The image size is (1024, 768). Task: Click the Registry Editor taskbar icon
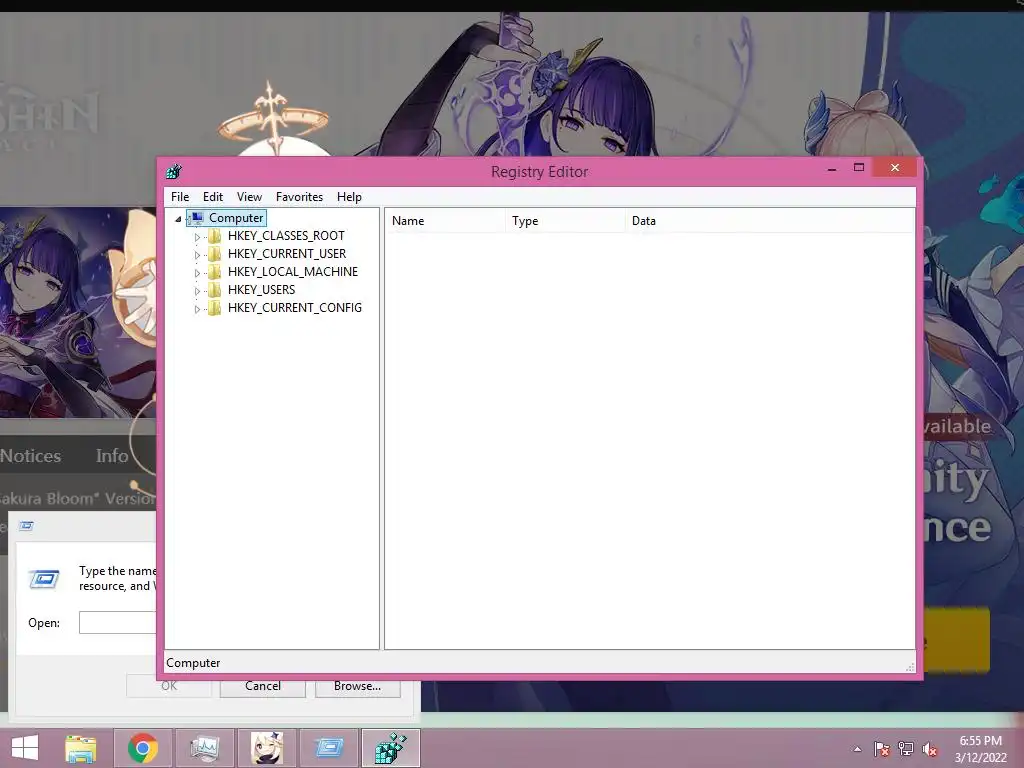(391, 748)
